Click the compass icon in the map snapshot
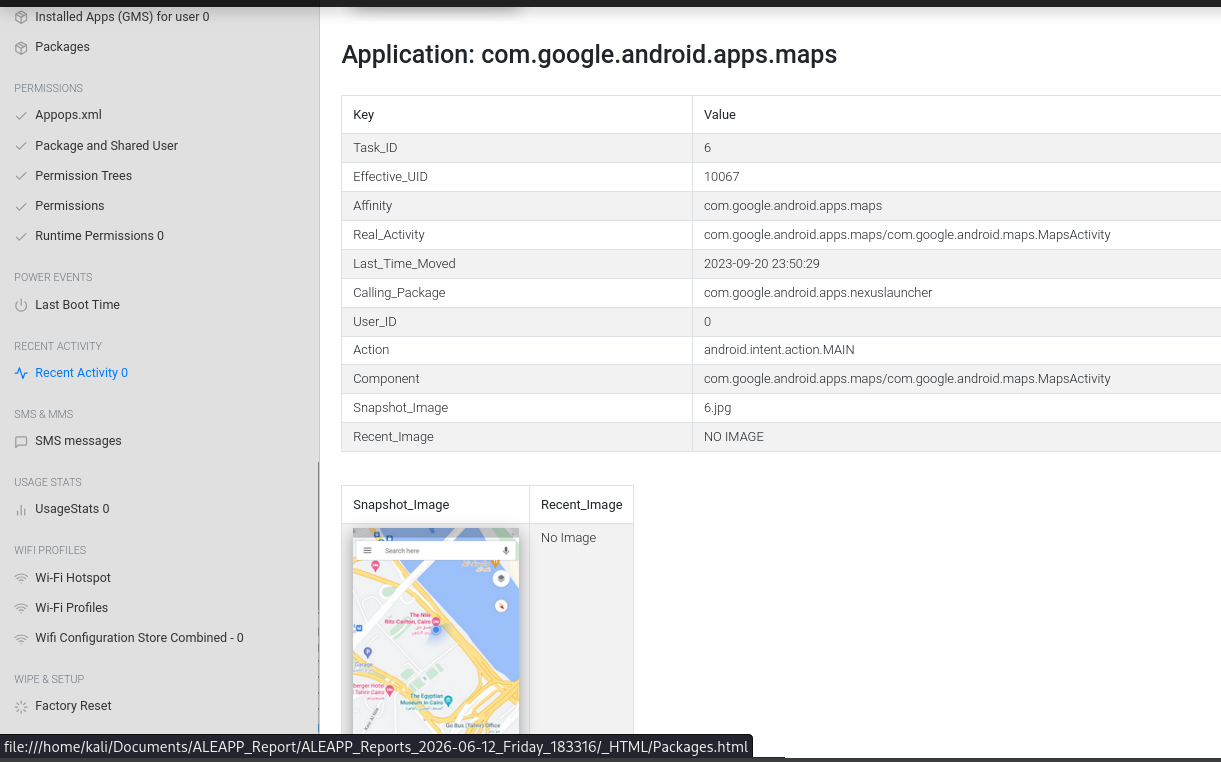Screen dimensions: 1221x762 [x=501, y=606]
